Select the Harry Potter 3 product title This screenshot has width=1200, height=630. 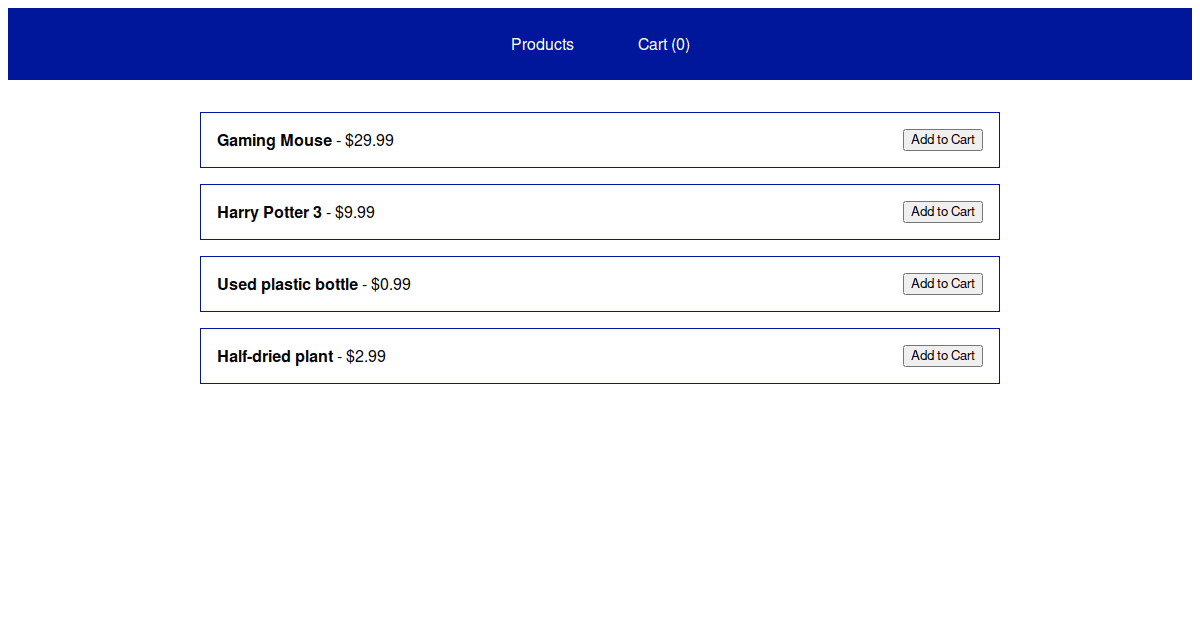point(269,212)
